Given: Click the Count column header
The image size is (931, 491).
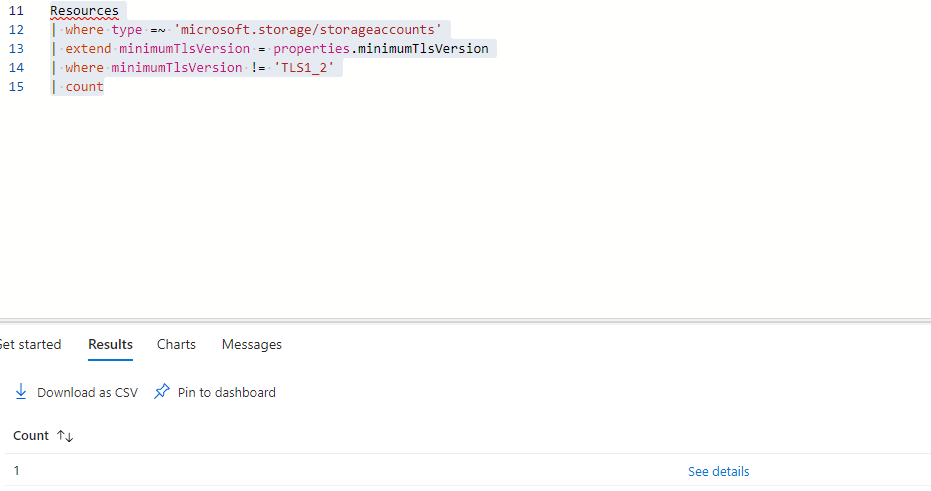Looking at the screenshot, I should click(x=31, y=436).
